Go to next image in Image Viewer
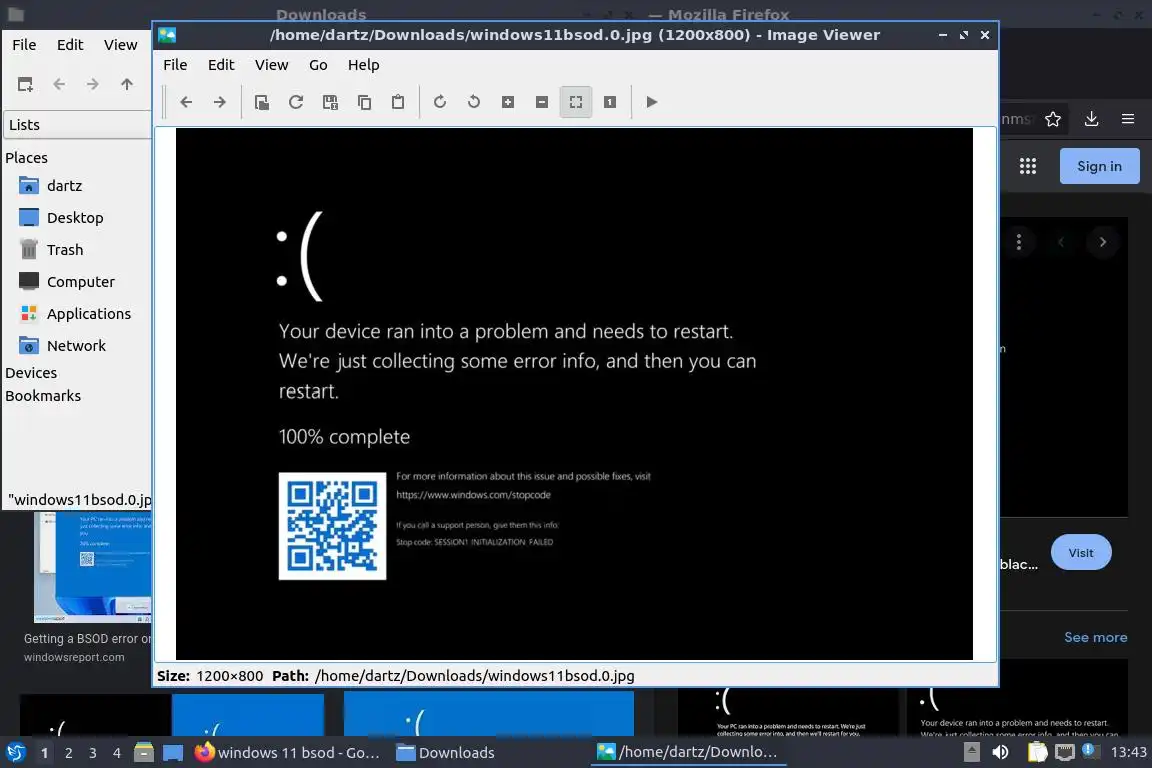This screenshot has width=1152, height=768. 220,102
